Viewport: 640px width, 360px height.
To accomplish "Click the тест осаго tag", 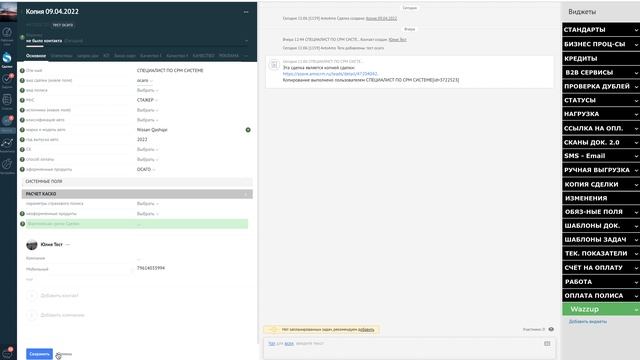I will [x=63, y=25].
